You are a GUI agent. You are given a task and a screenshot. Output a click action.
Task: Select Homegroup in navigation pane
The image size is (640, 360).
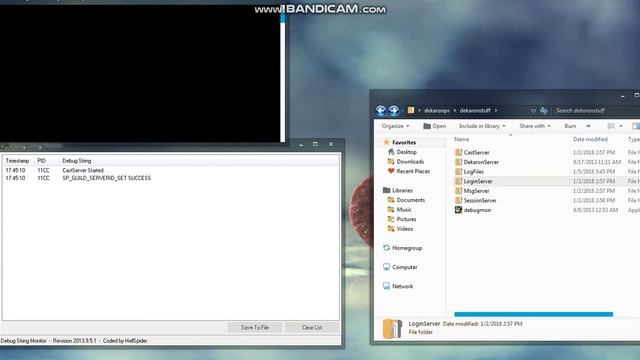coord(407,248)
